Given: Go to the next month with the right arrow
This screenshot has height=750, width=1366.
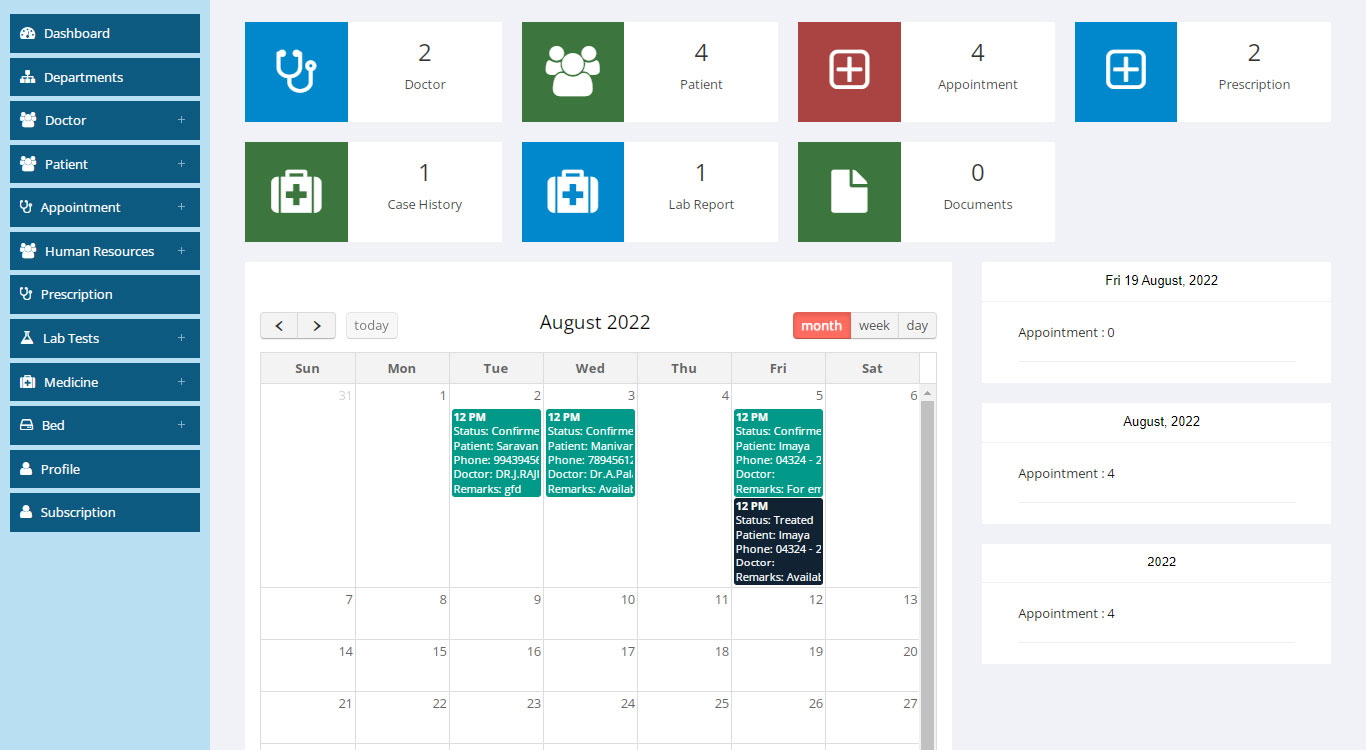Looking at the screenshot, I should 317,325.
